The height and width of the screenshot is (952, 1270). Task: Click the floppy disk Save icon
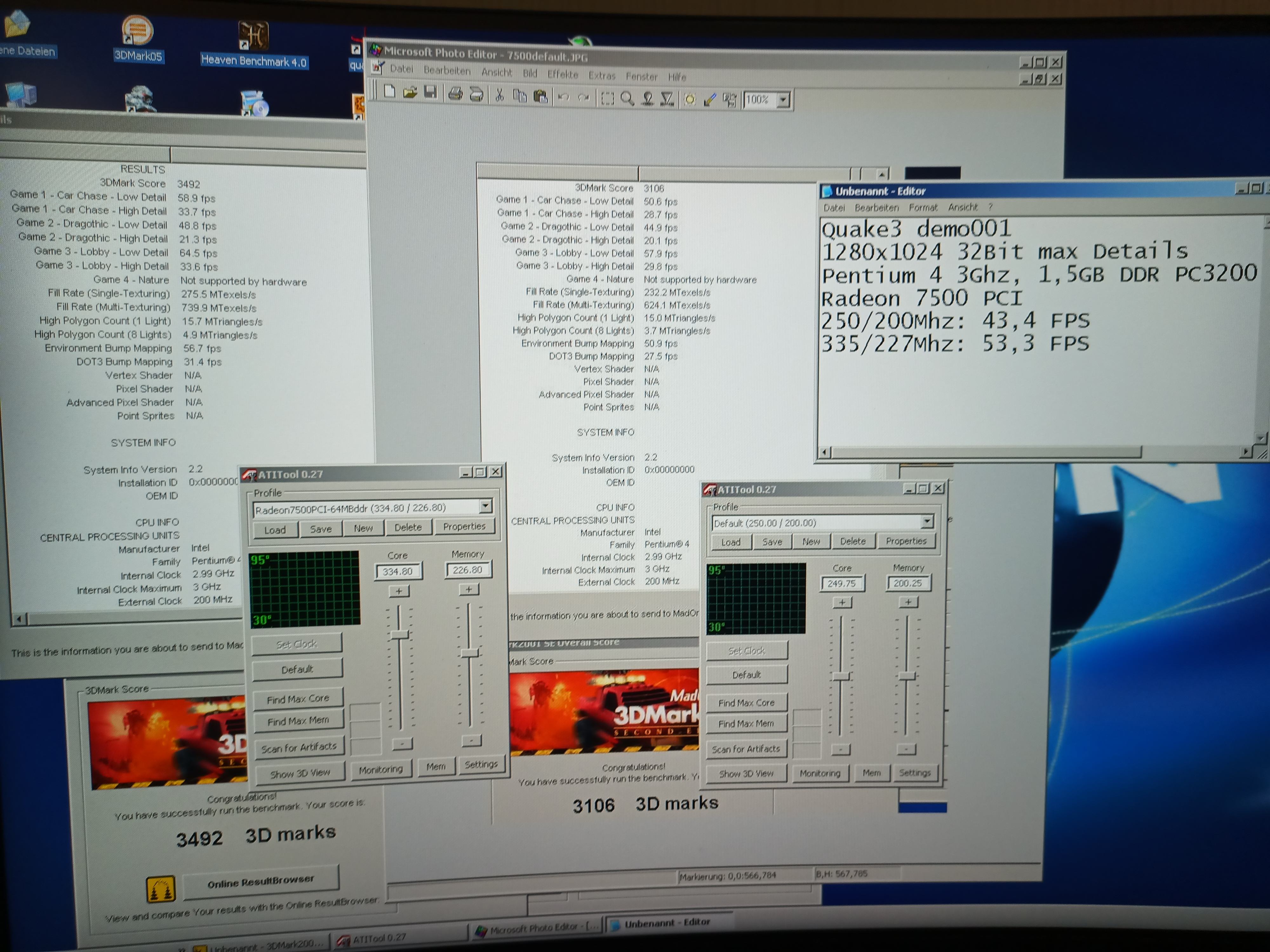click(431, 92)
